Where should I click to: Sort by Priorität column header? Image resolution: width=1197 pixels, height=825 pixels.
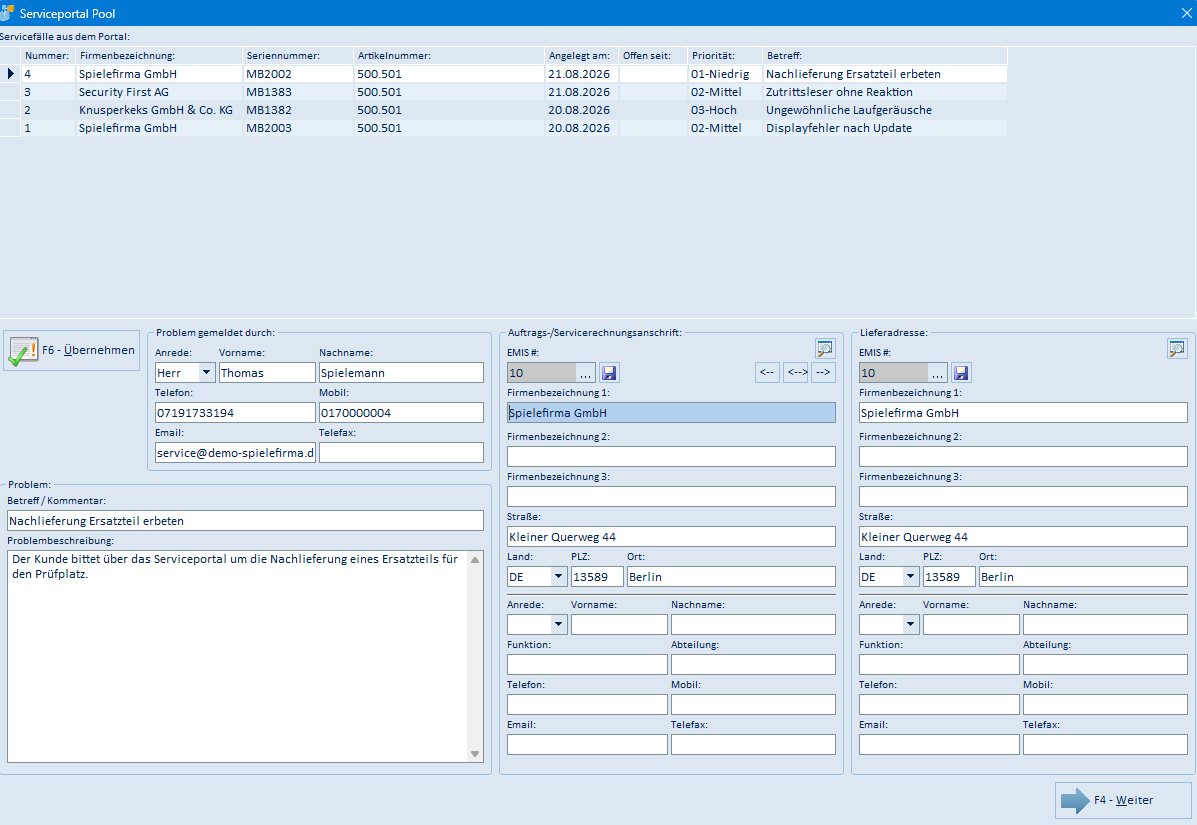724,56
